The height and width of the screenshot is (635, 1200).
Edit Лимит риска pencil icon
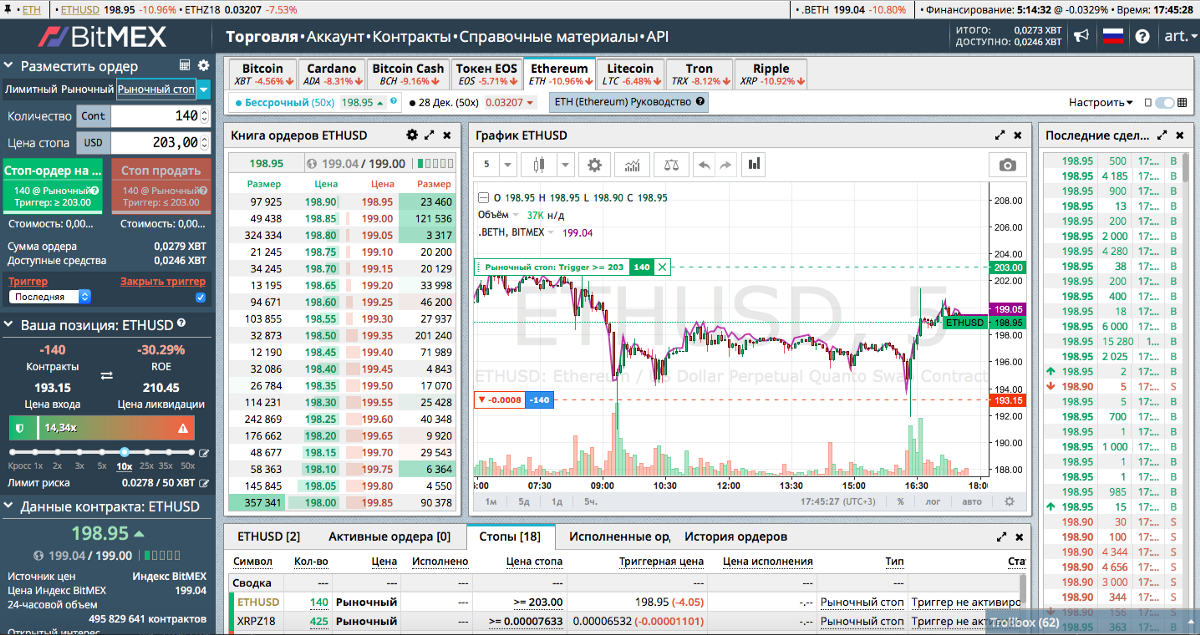(x=204, y=483)
